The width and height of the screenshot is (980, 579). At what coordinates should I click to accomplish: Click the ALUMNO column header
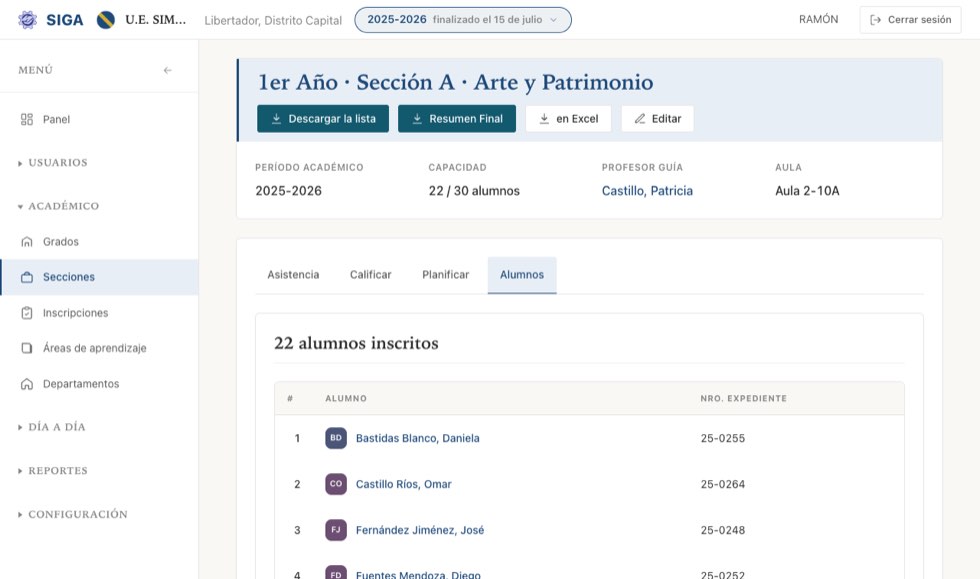coord(346,398)
